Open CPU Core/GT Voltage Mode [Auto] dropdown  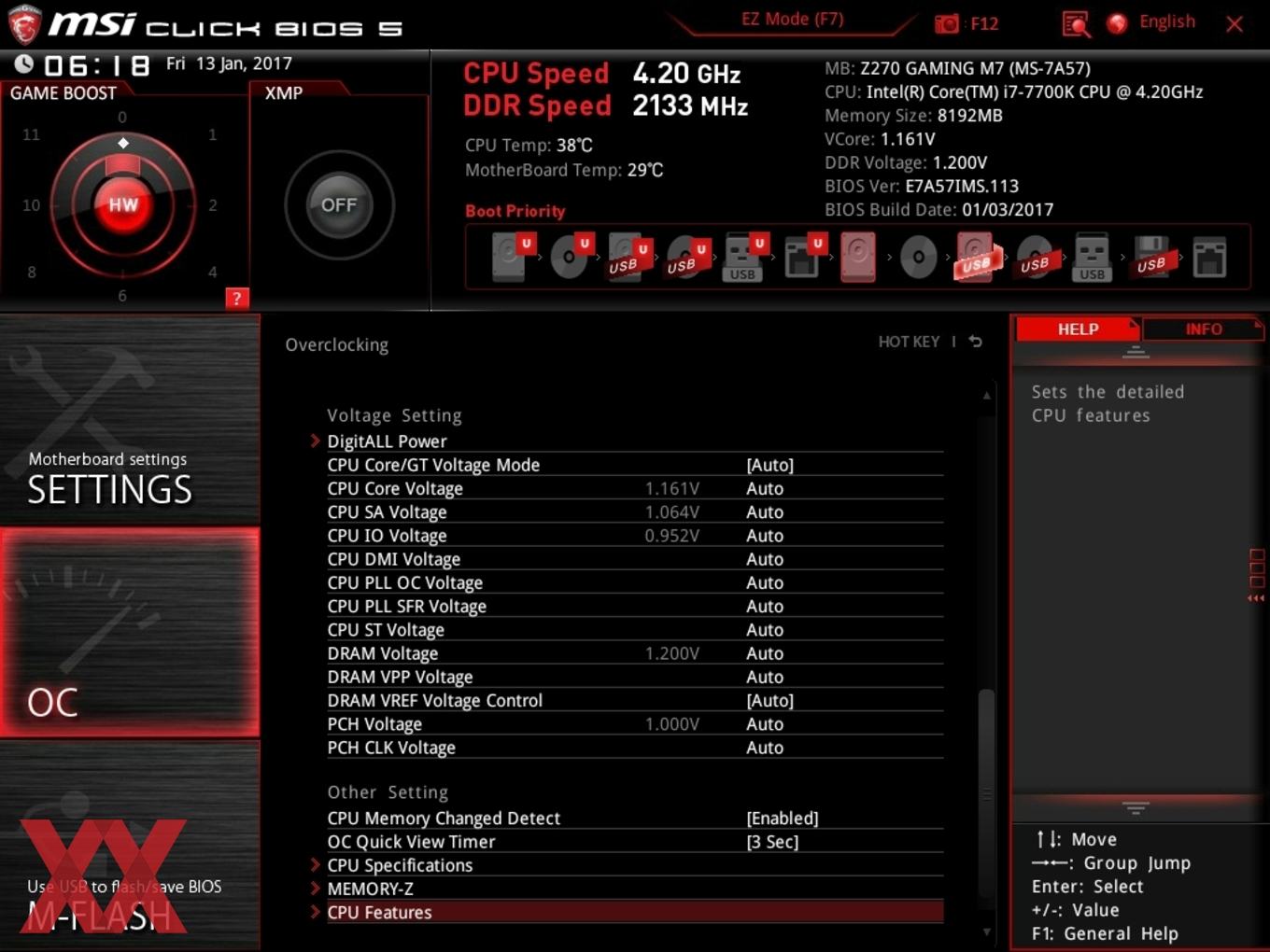pos(770,465)
